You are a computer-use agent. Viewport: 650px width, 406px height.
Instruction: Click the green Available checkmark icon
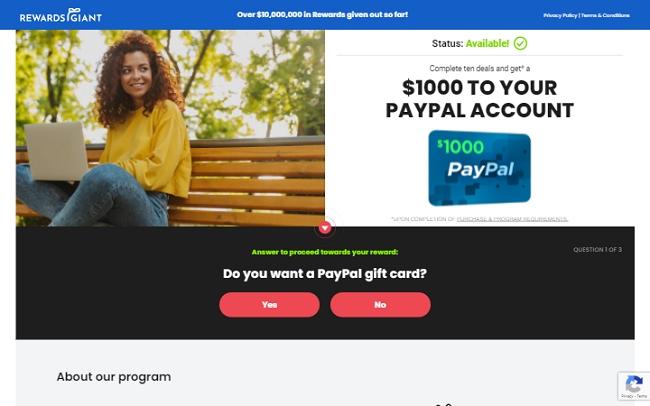[x=520, y=43]
